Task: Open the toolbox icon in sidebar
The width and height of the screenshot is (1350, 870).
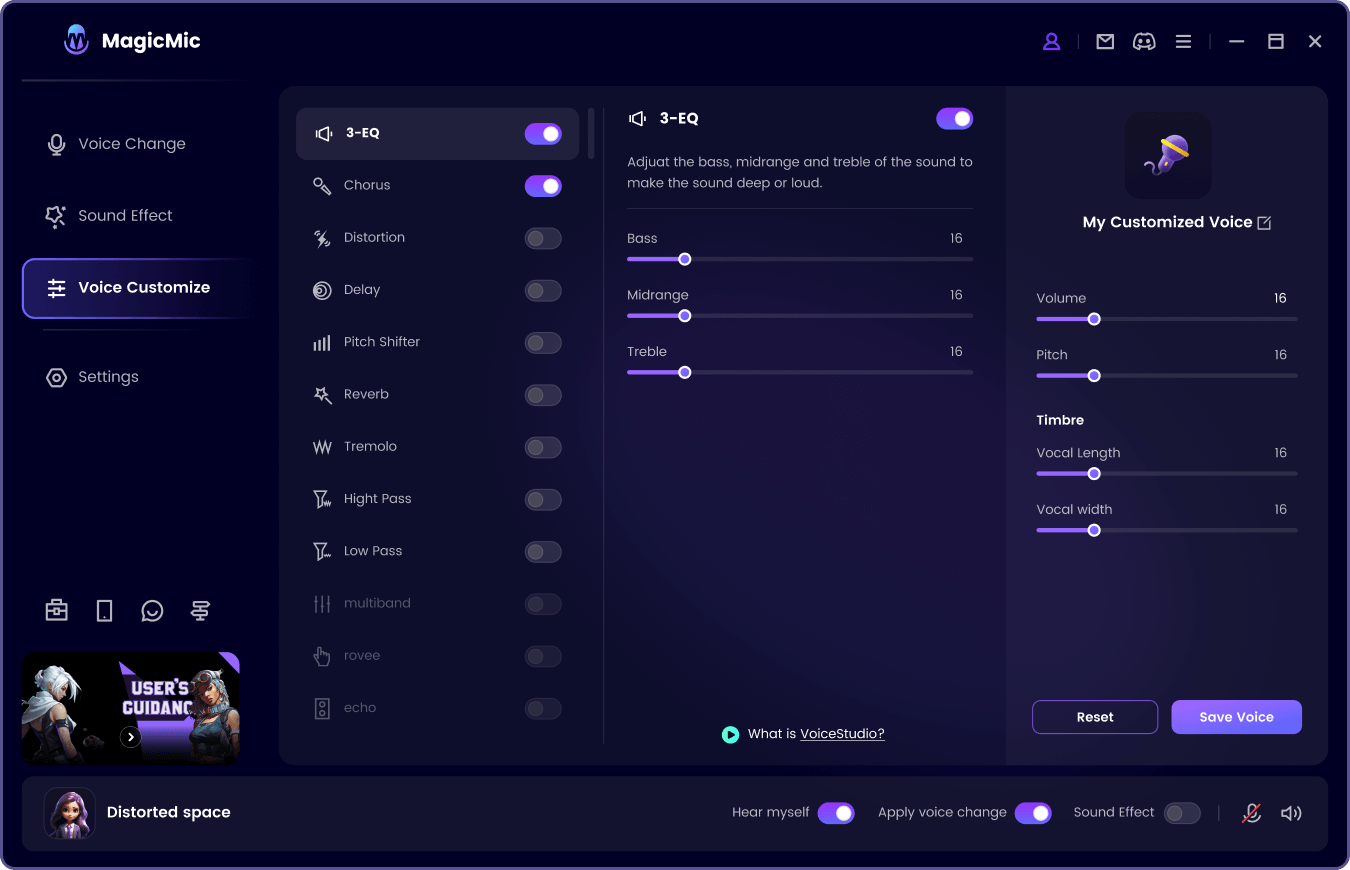Action: [x=57, y=610]
